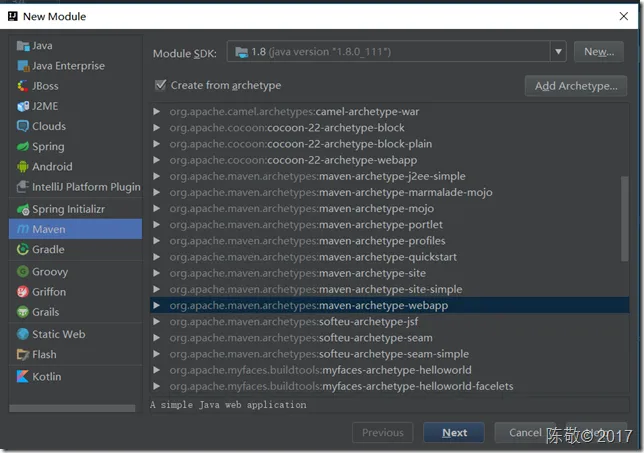Click the SDK folder icon in dropdown
This screenshot has width=644, height=453.
[x=242, y=52]
